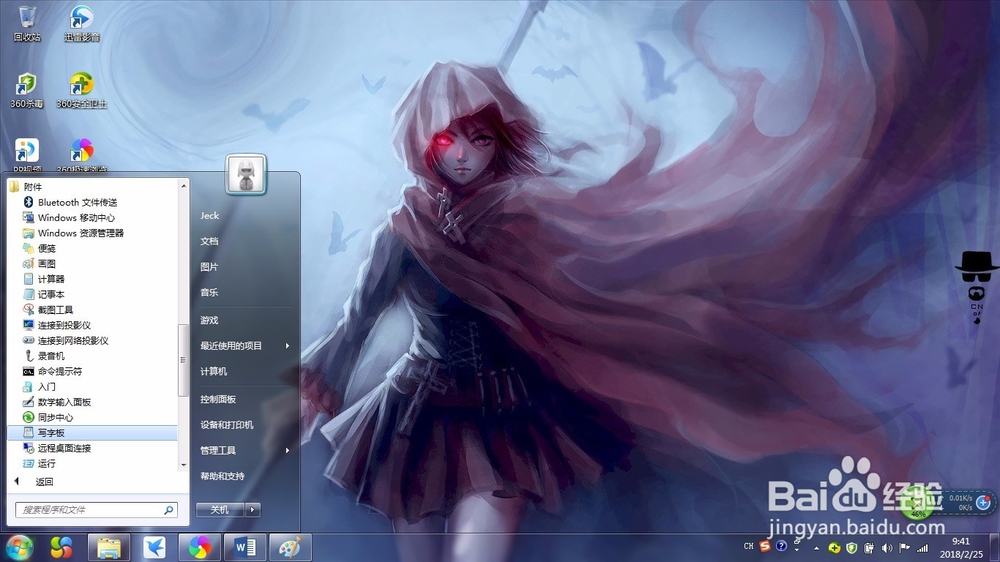Click the Sogou input method tray icon

765,546
